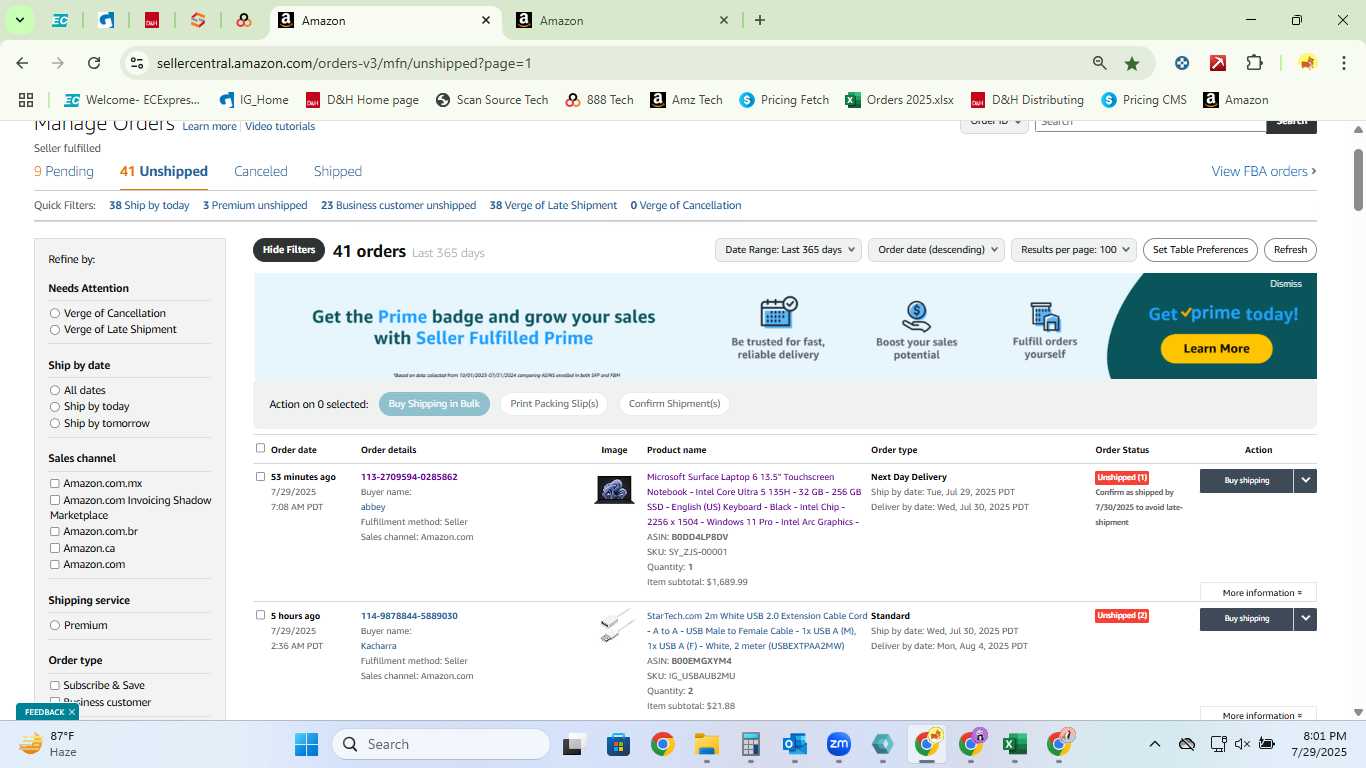Click the Hide Filters button
This screenshot has height=768, width=1366.
tap(289, 250)
